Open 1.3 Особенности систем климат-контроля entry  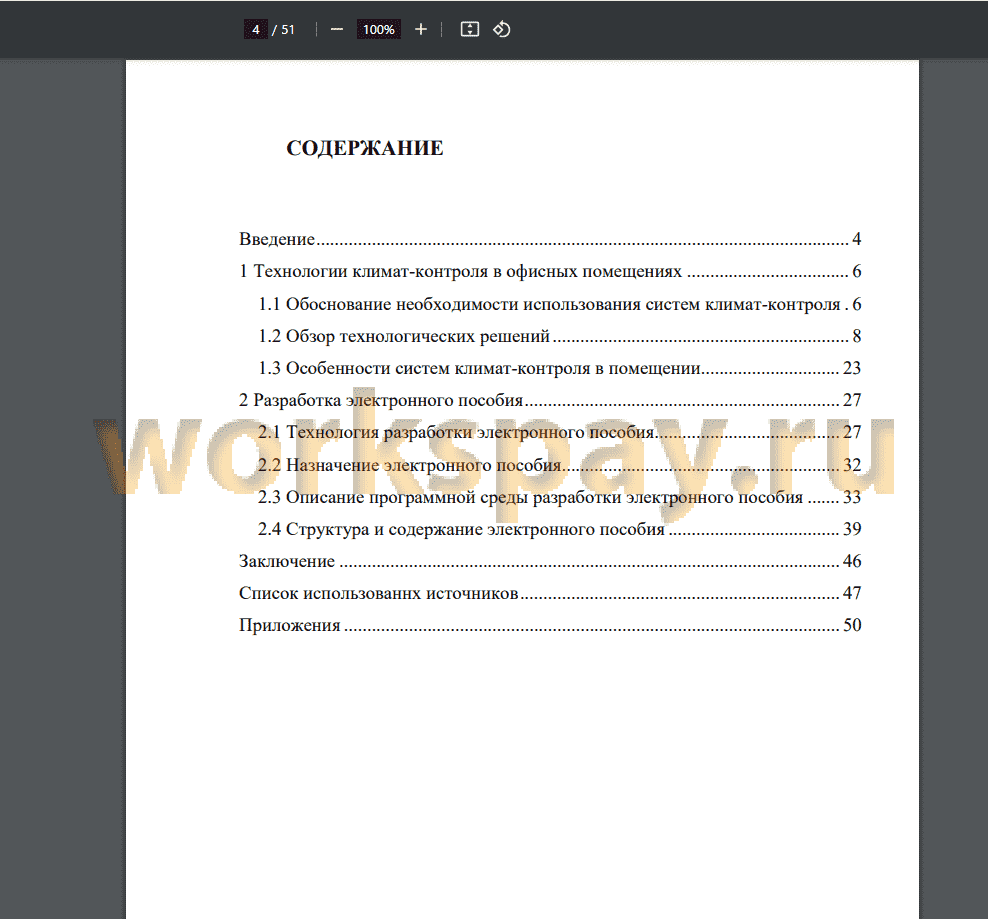click(x=560, y=368)
